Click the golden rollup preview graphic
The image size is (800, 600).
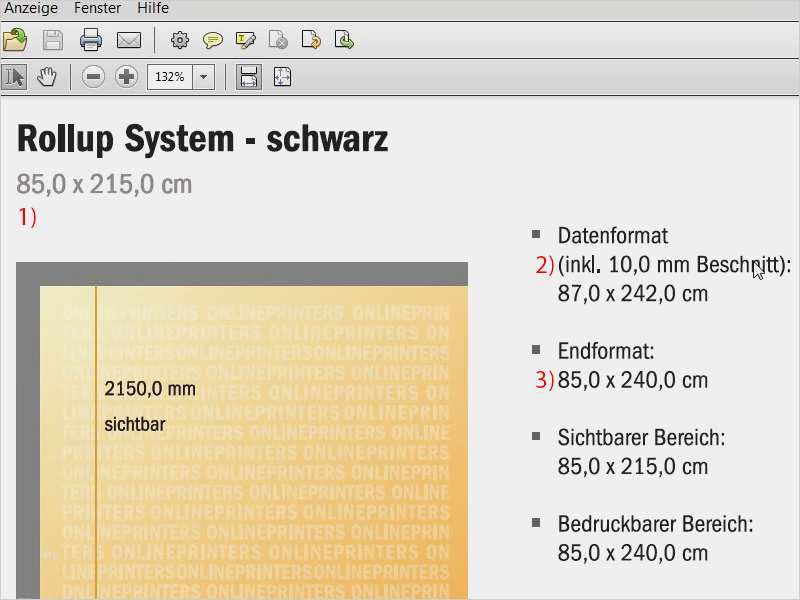click(x=254, y=443)
